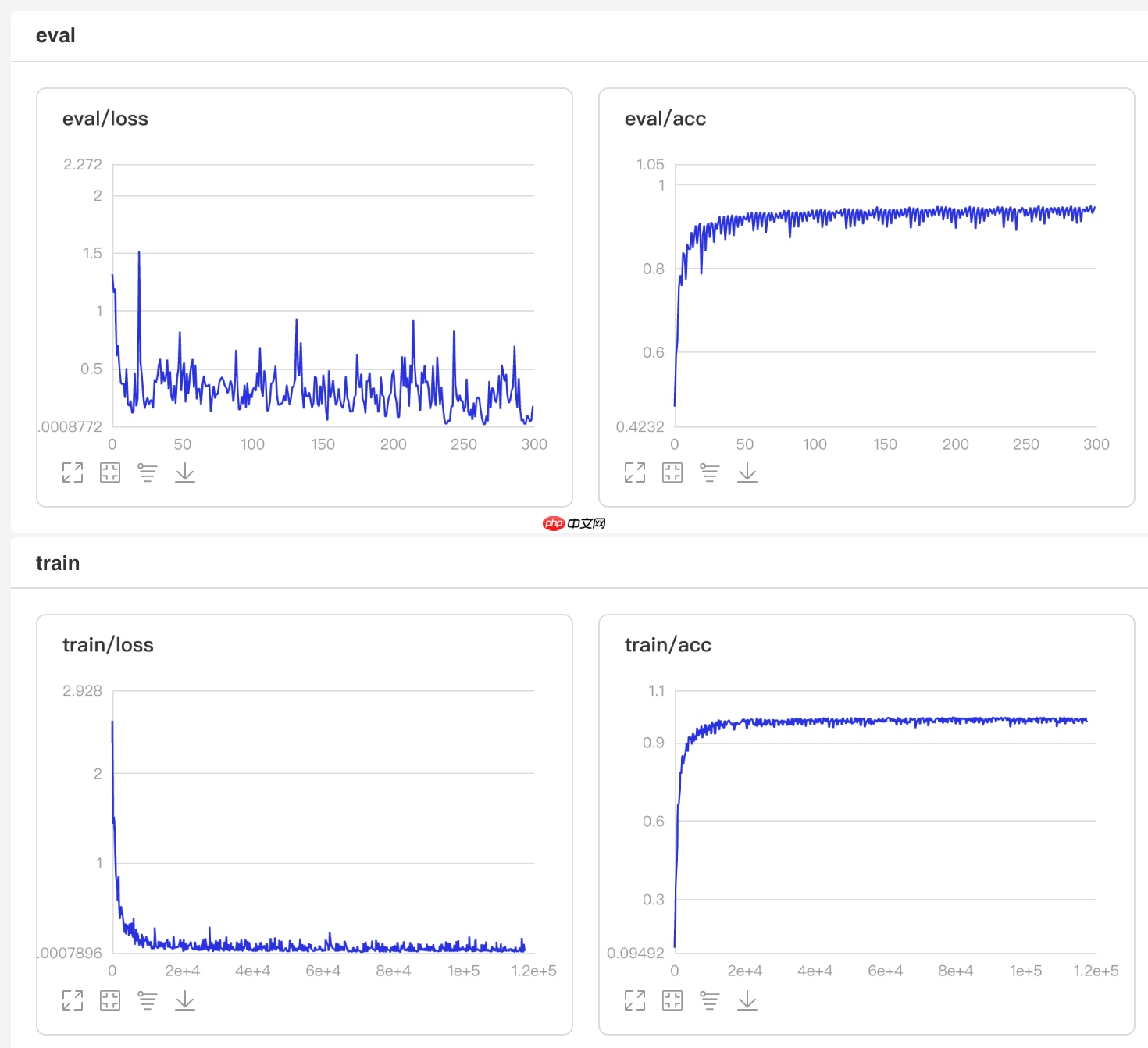The width and height of the screenshot is (1148, 1048).
Task: Toggle Y-axis log scale for eval/acc
Action: pyautogui.click(x=710, y=472)
